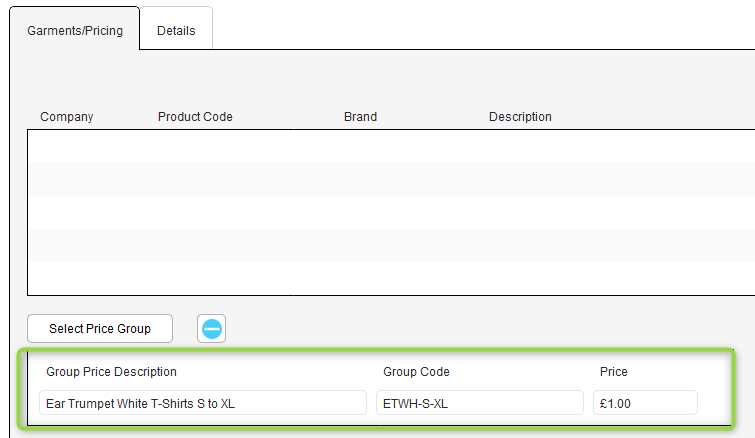Focus the Group Price Description text field
Viewport: 755px width, 438px height.
tap(203, 403)
